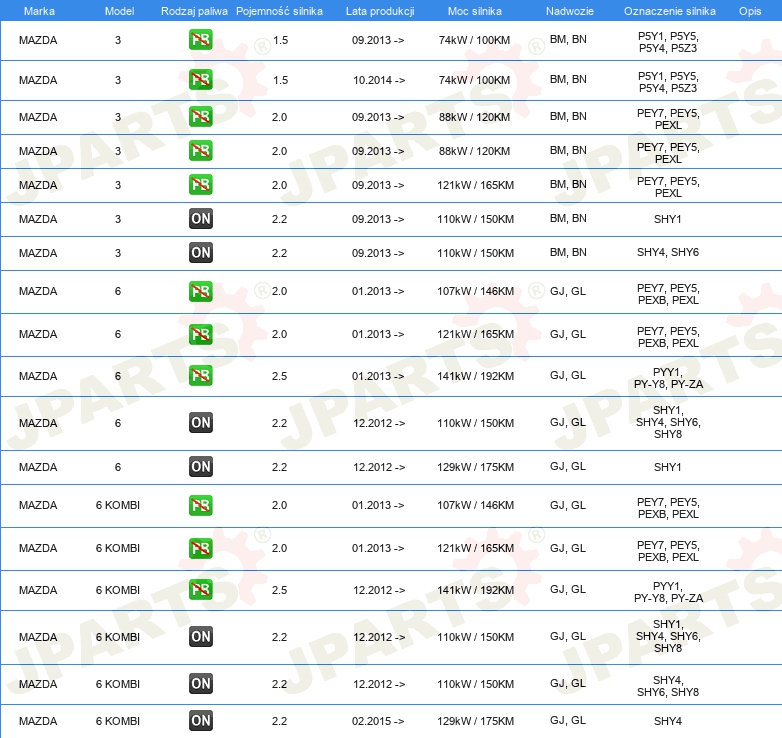Click the Rodzaj paliwa column header
Viewport: 782px width, 738px height.
pos(194,11)
